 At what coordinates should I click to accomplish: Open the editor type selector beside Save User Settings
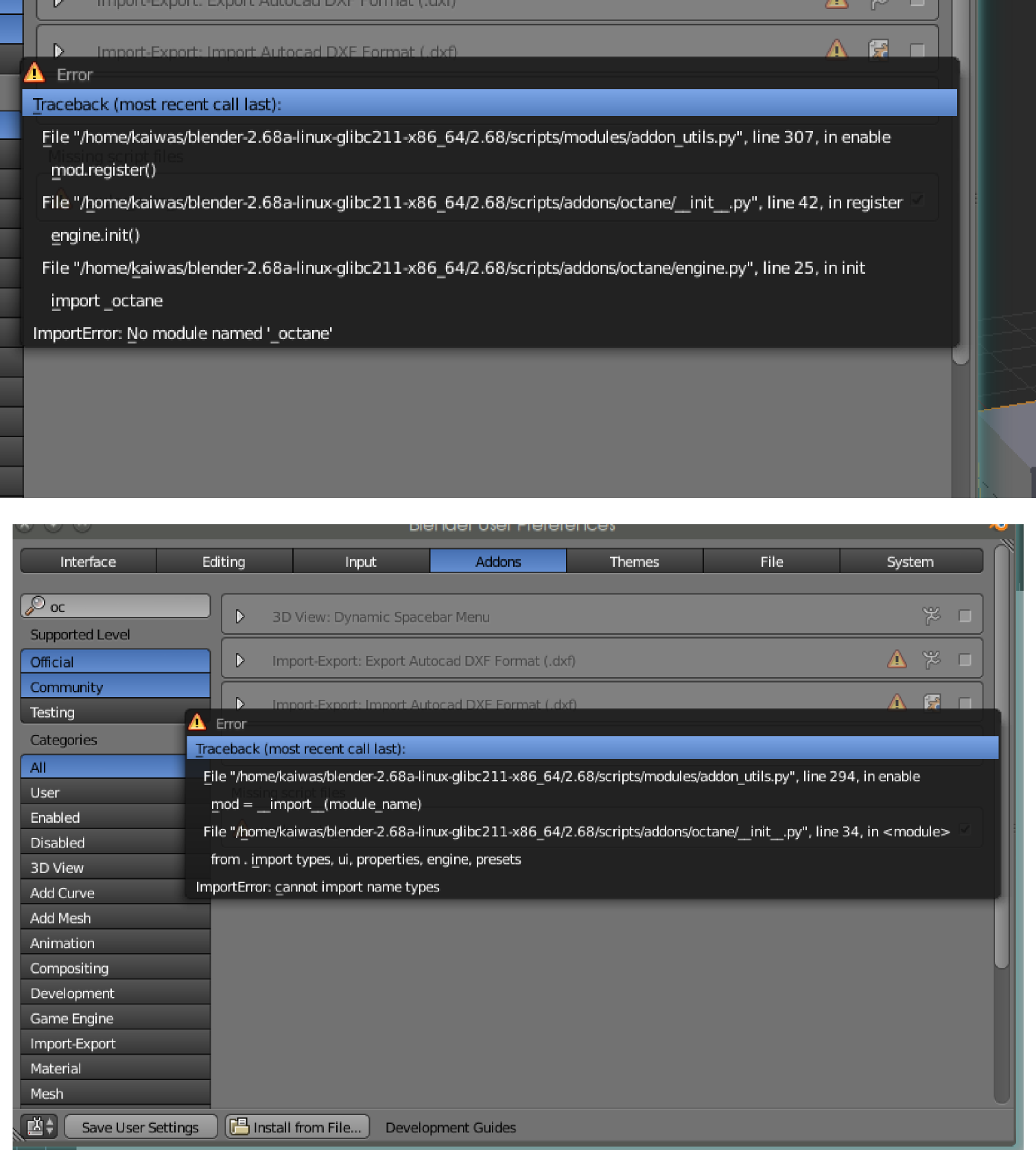[x=40, y=1127]
